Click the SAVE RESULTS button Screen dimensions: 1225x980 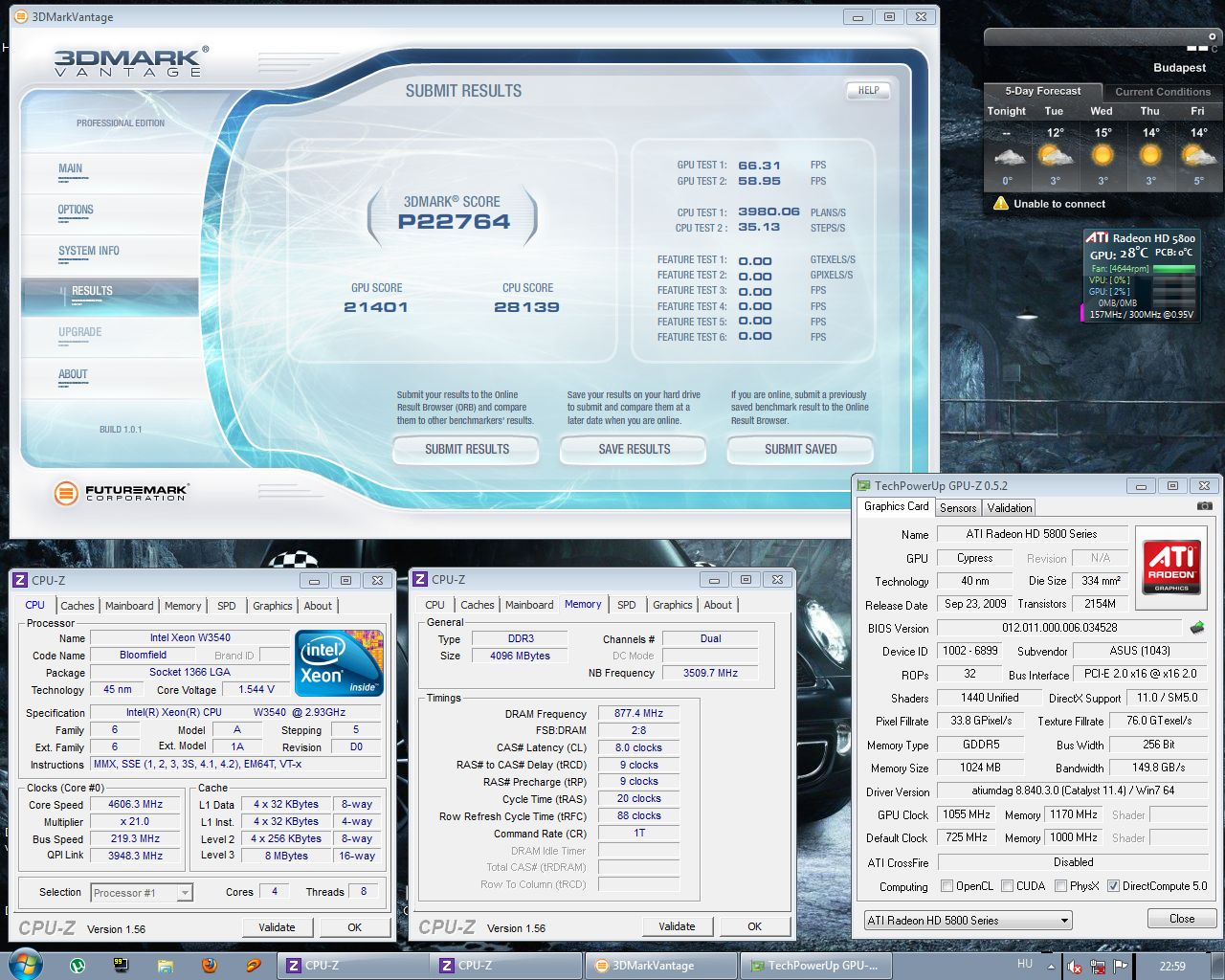(634, 449)
